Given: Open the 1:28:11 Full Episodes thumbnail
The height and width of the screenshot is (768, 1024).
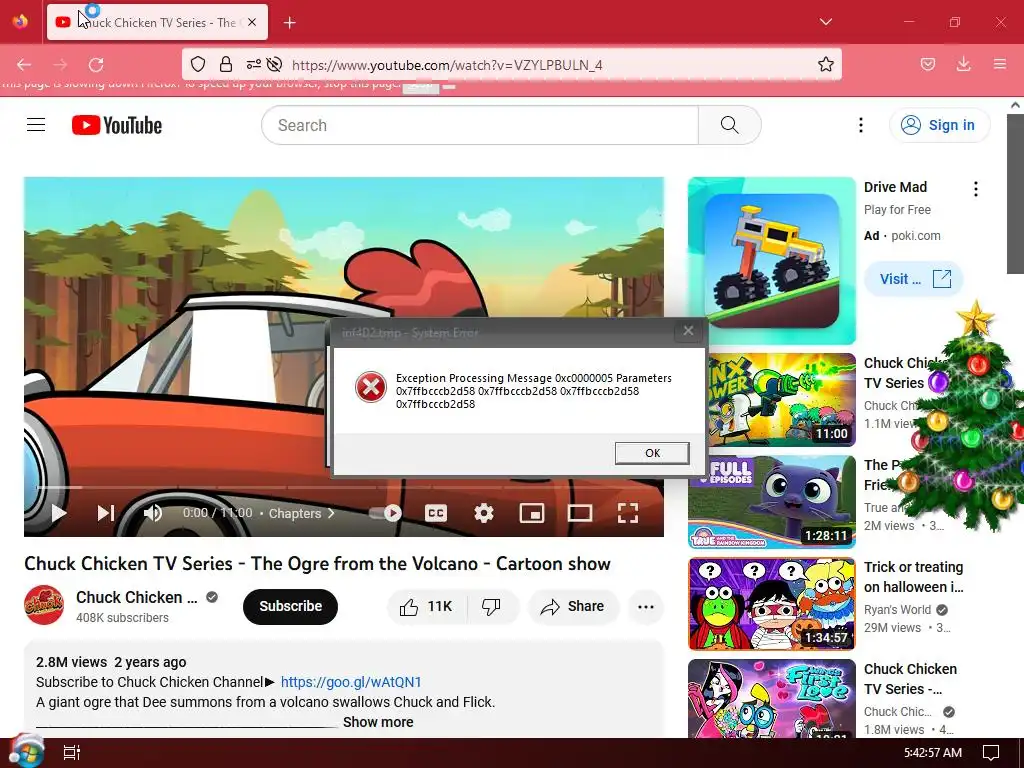Looking at the screenshot, I should point(772,502).
